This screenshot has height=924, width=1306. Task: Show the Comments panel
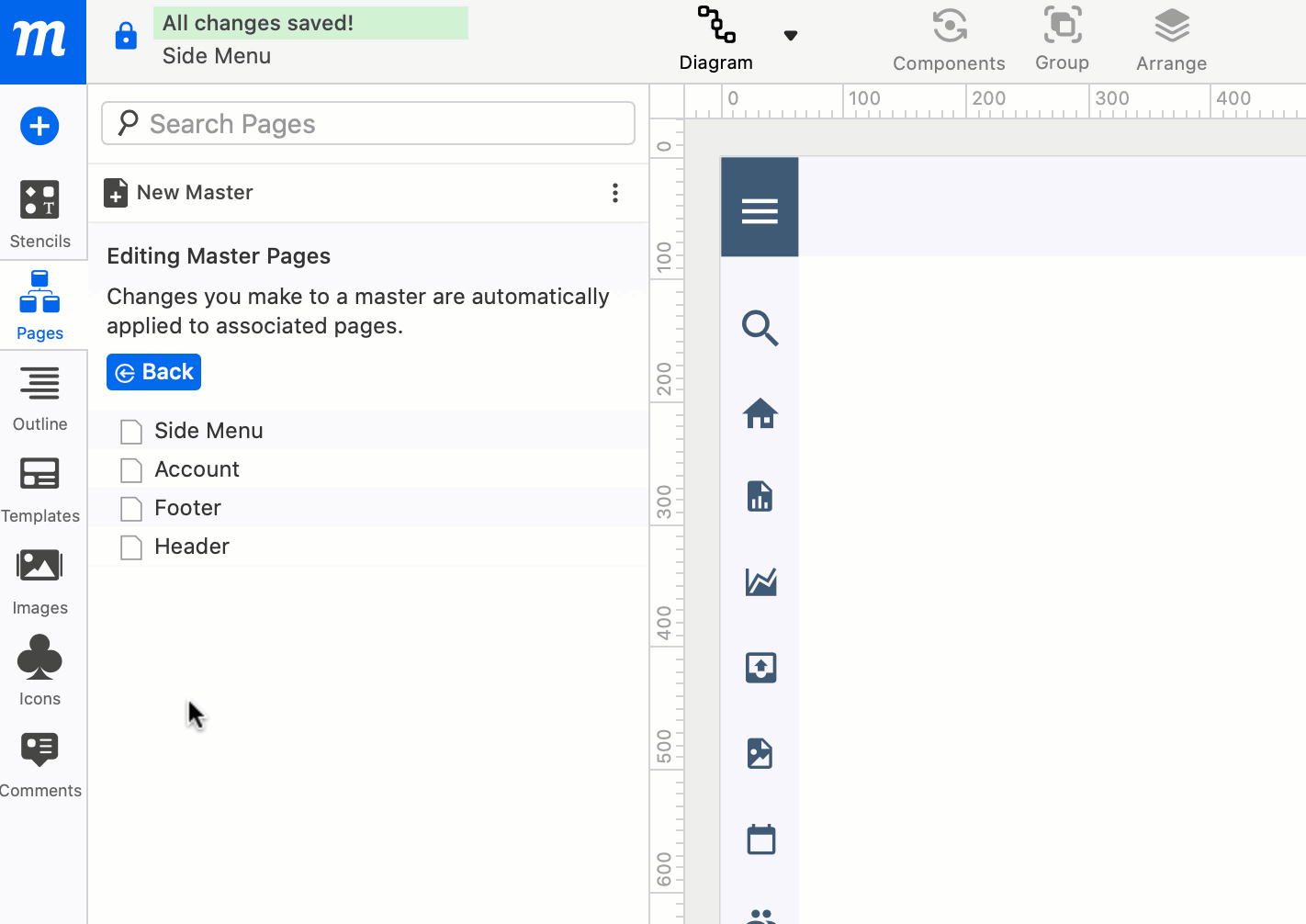(x=39, y=761)
